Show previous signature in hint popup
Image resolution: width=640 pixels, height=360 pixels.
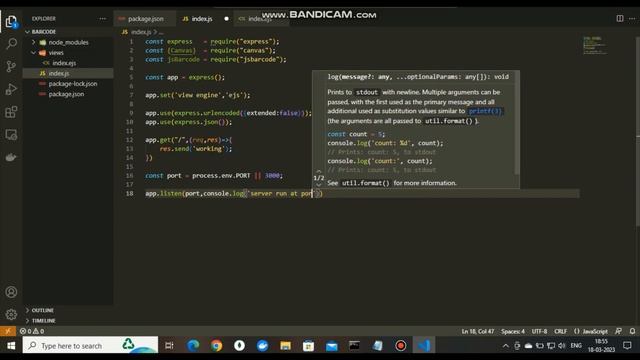(319, 171)
